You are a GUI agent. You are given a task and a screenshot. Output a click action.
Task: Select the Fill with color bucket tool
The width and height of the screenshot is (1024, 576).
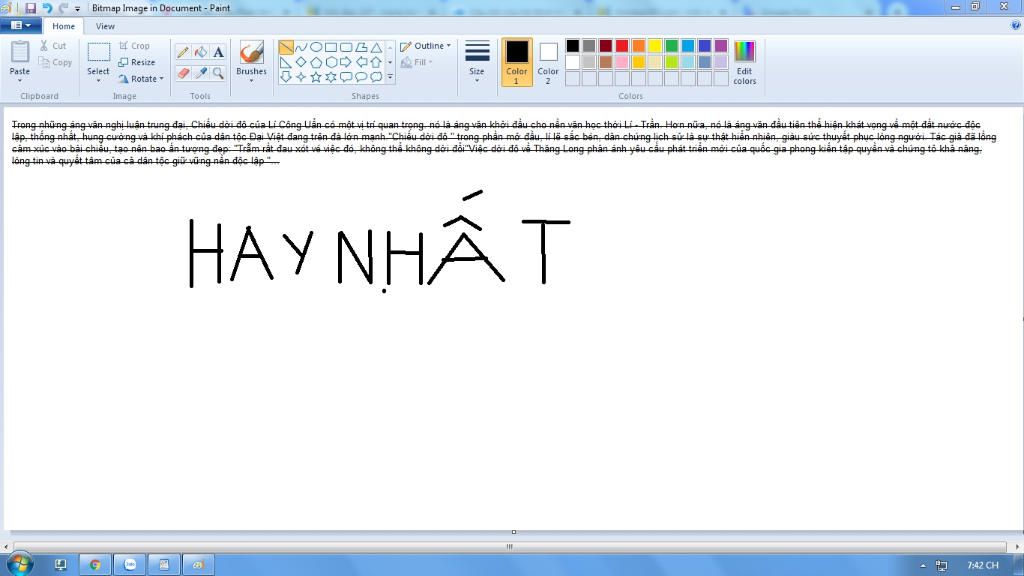[x=200, y=52]
